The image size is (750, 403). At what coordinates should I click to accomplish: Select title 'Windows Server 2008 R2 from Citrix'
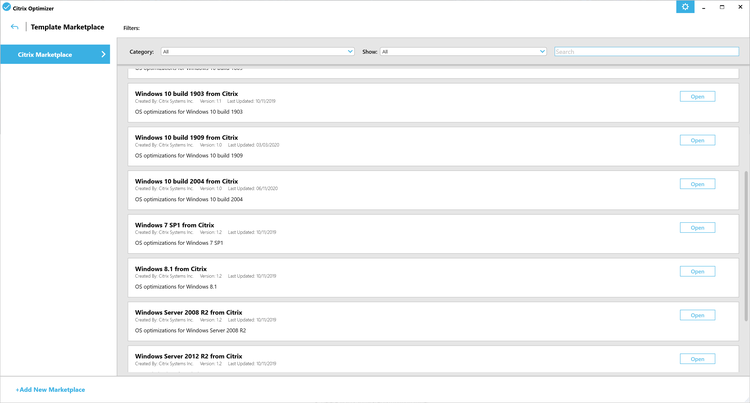[x=188, y=312]
